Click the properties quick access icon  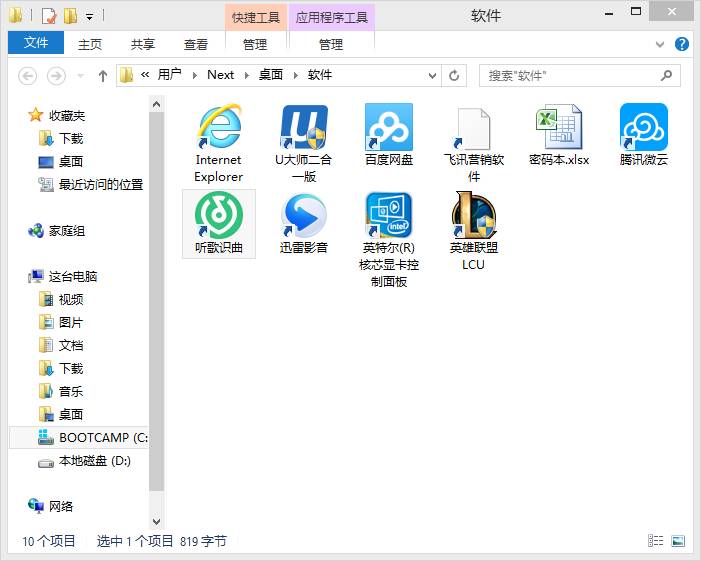pos(49,16)
